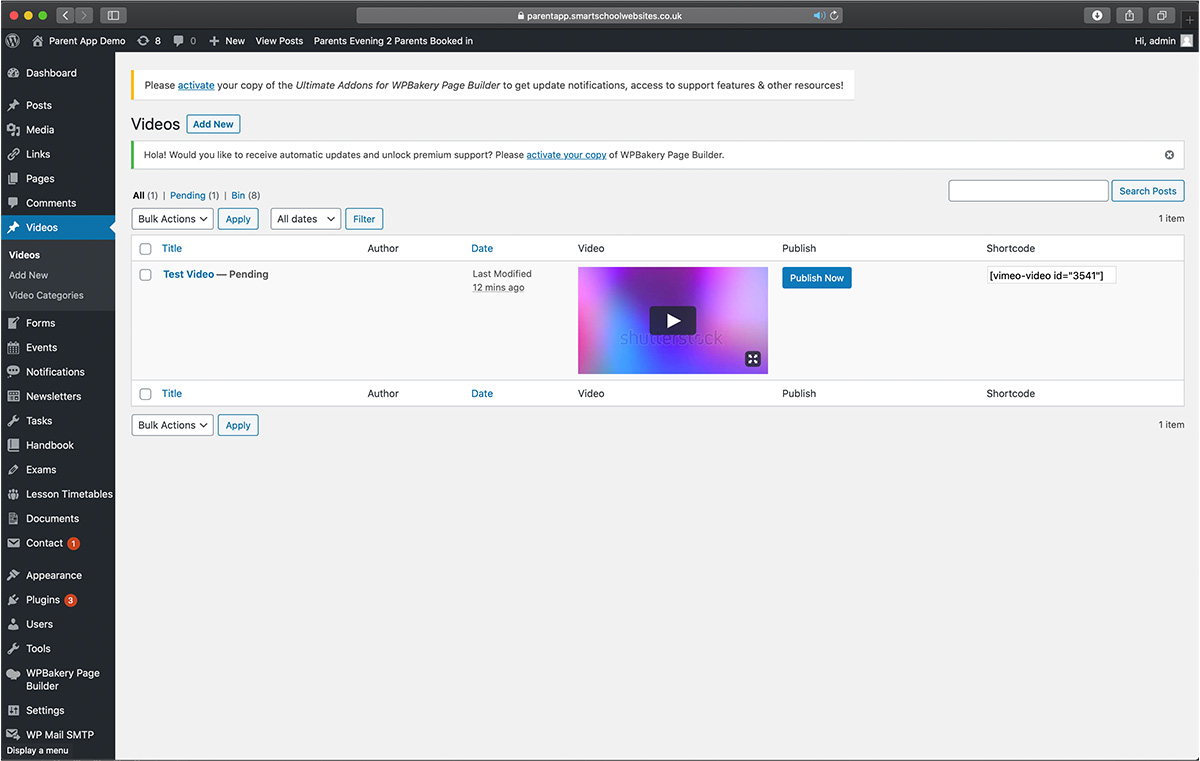1200x761 pixels.
Task: Open Plugins in the sidebar menu
Action: [43, 600]
